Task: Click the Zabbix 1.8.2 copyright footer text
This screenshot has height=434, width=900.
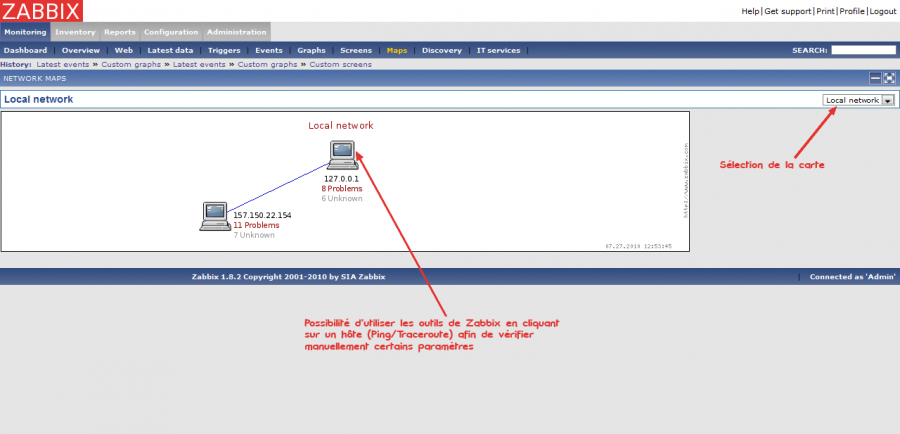Action: 288,277
